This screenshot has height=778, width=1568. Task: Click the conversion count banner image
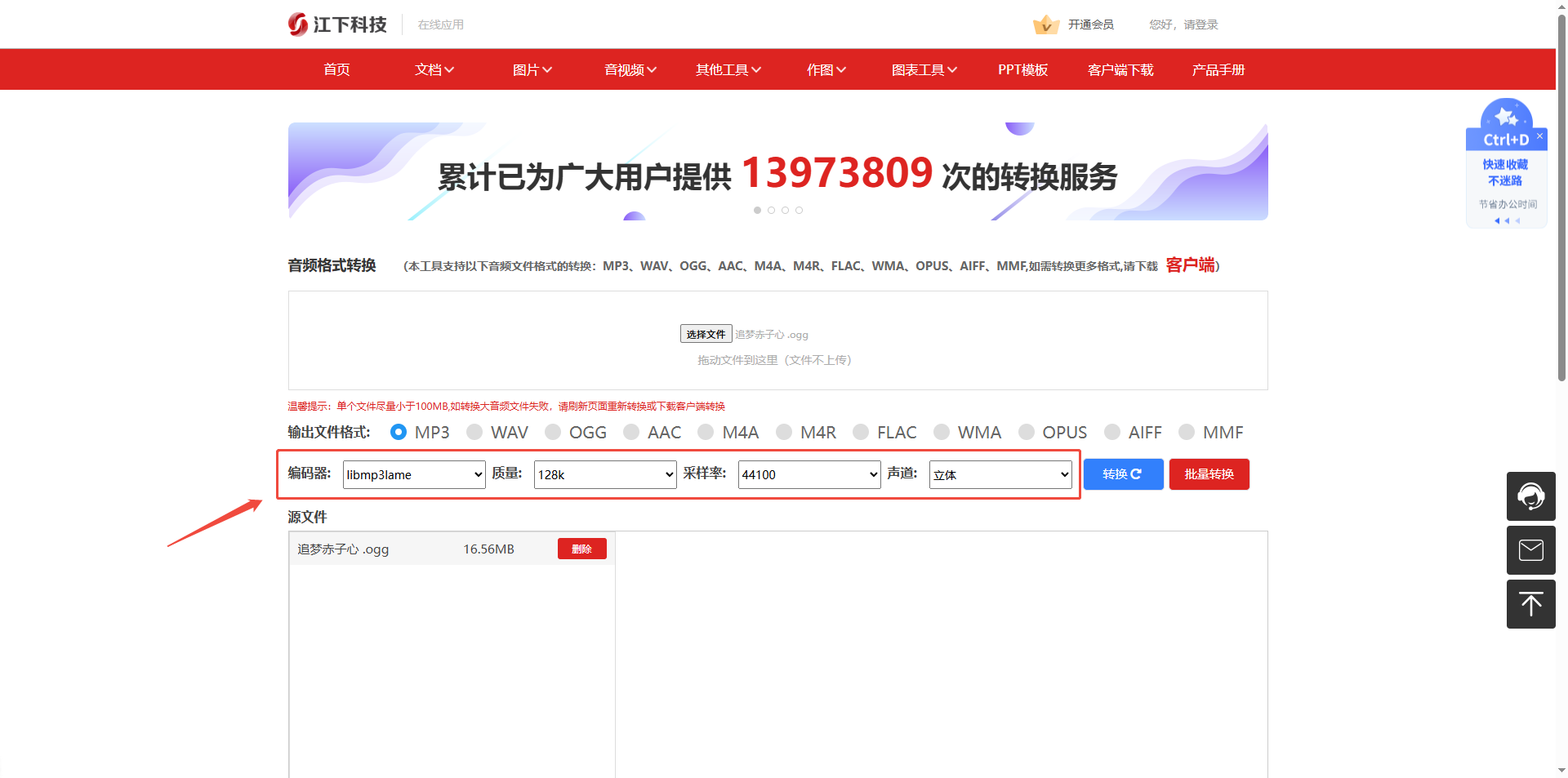tap(777, 171)
